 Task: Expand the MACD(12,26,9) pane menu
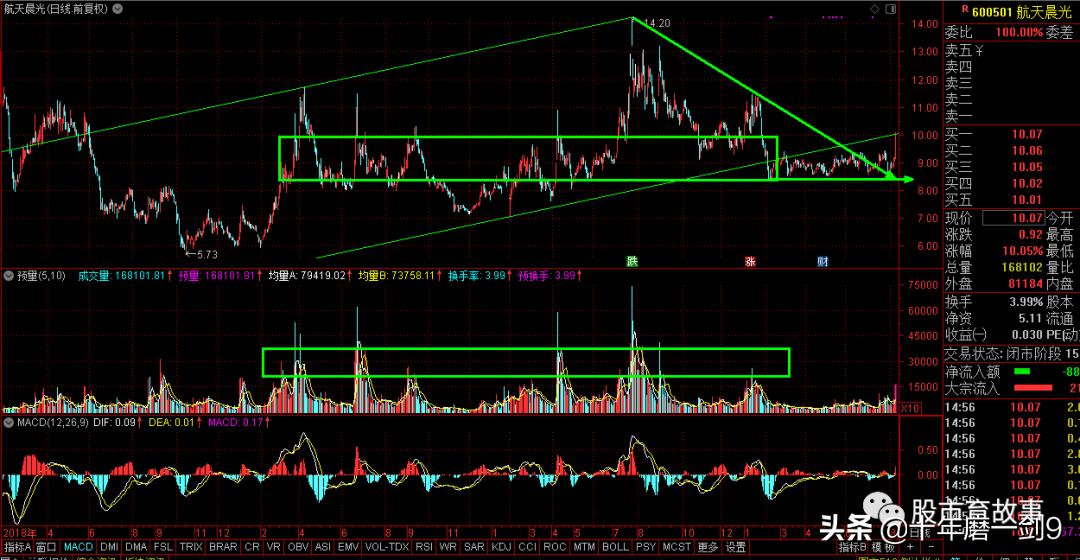pos(9,422)
